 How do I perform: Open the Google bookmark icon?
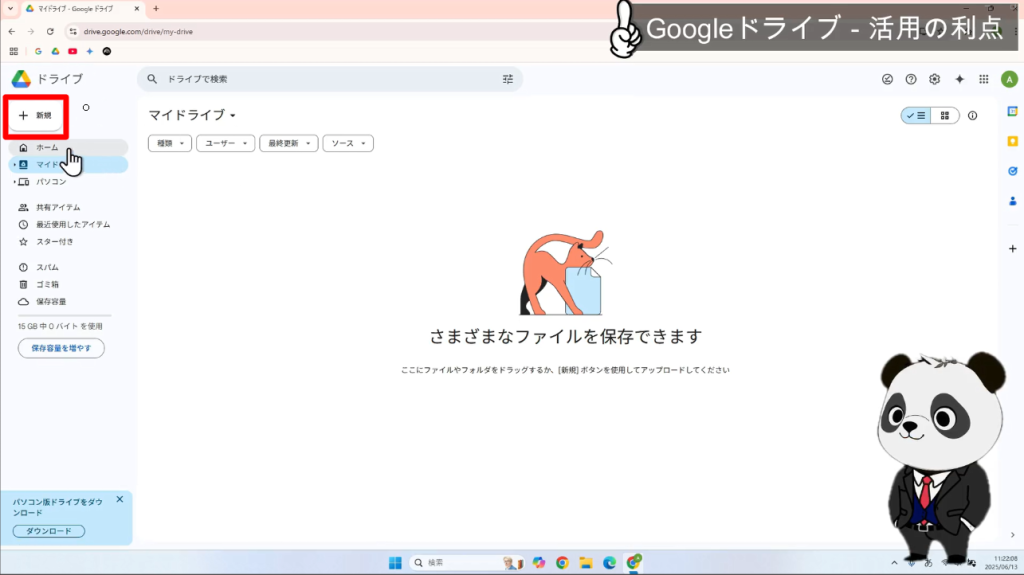(x=39, y=51)
